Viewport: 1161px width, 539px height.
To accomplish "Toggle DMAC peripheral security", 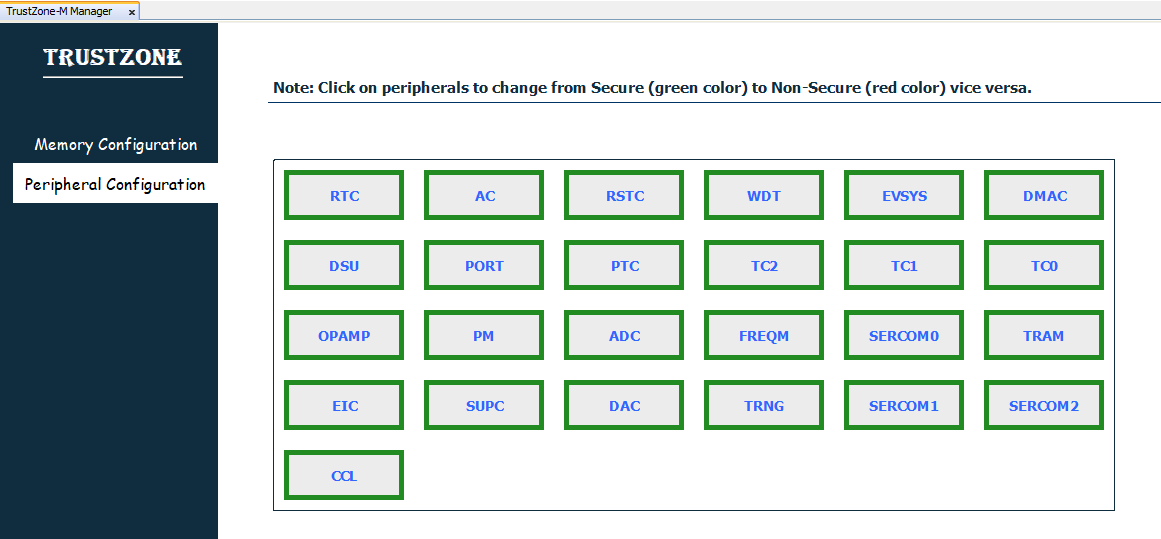I will (x=1044, y=196).
